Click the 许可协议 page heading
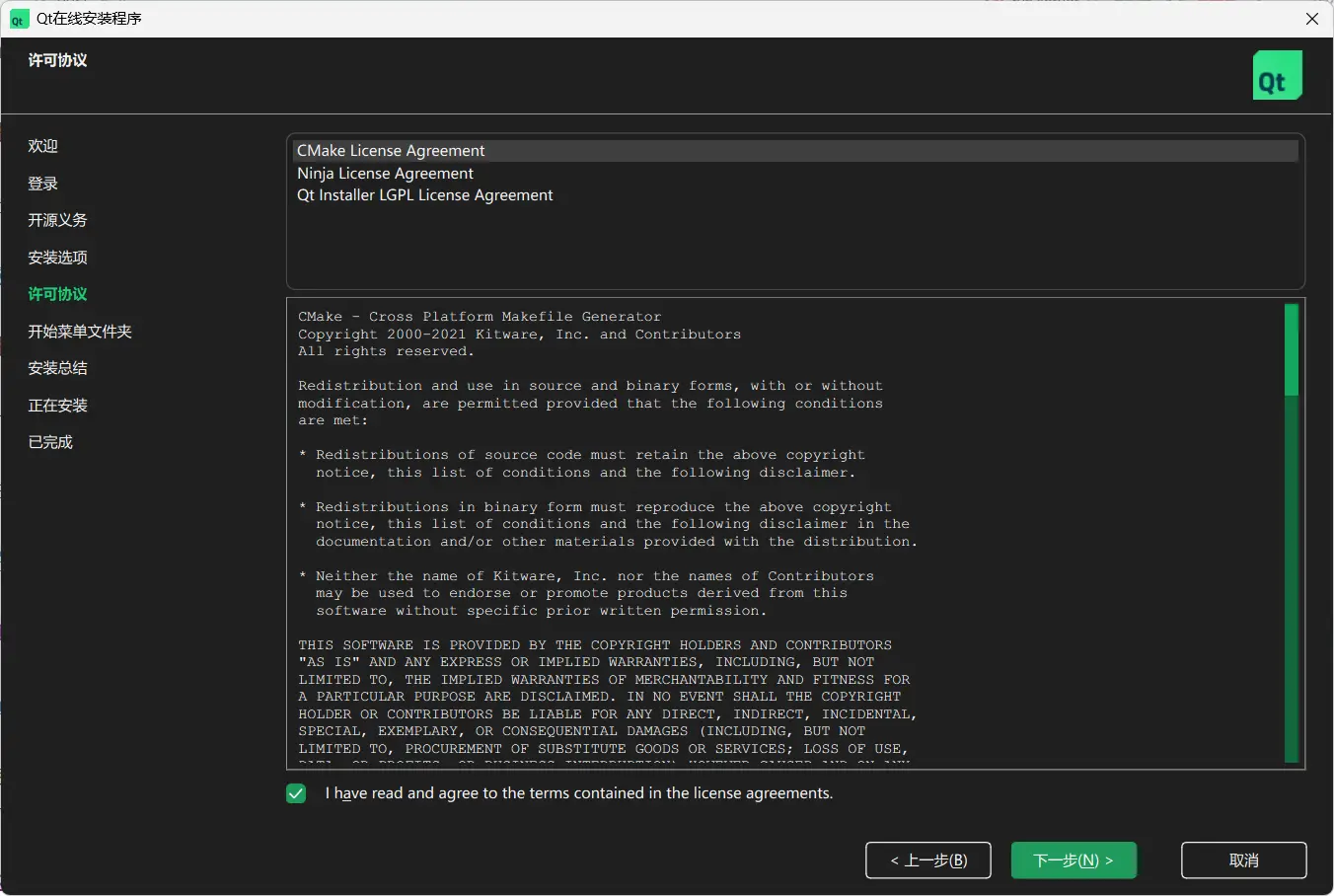This screenshot has height=896, width=1334. tap(58, 60)
